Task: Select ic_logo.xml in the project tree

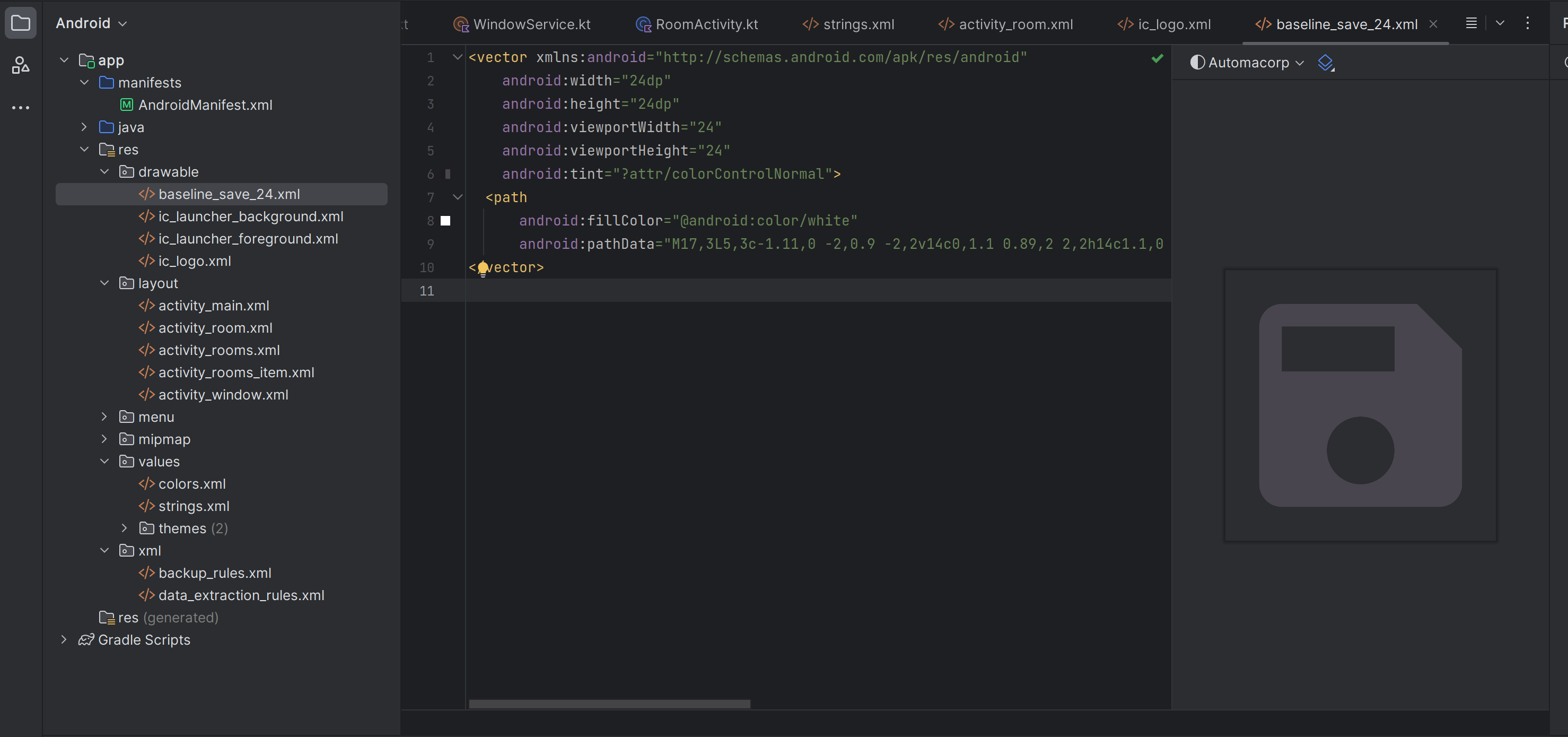Action: [x=185, y=261]
